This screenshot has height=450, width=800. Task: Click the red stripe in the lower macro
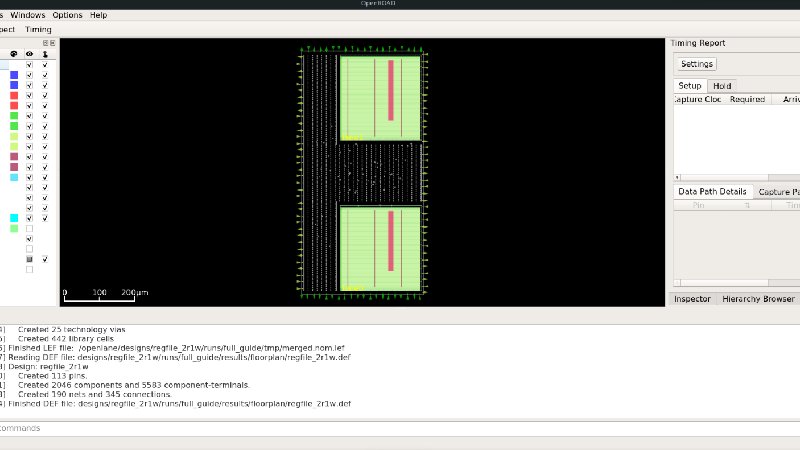point(391,241)
